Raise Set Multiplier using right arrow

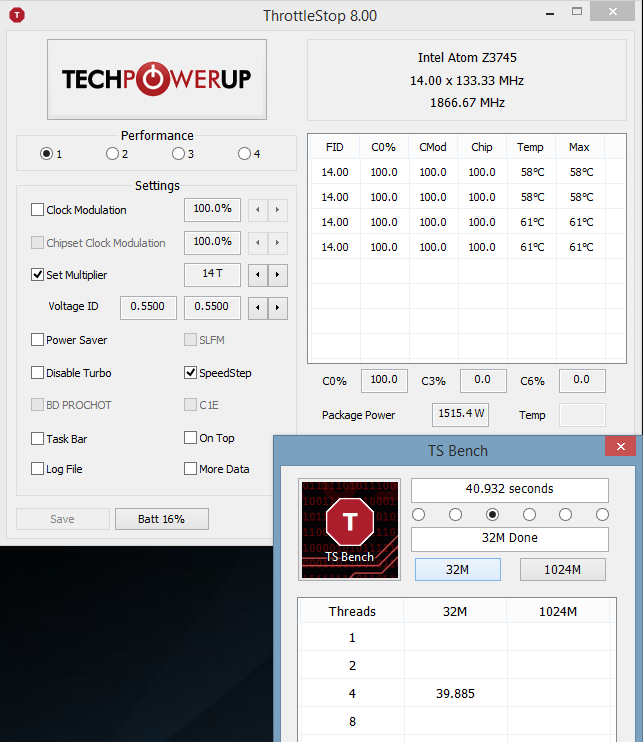click(x=278, y=274)
